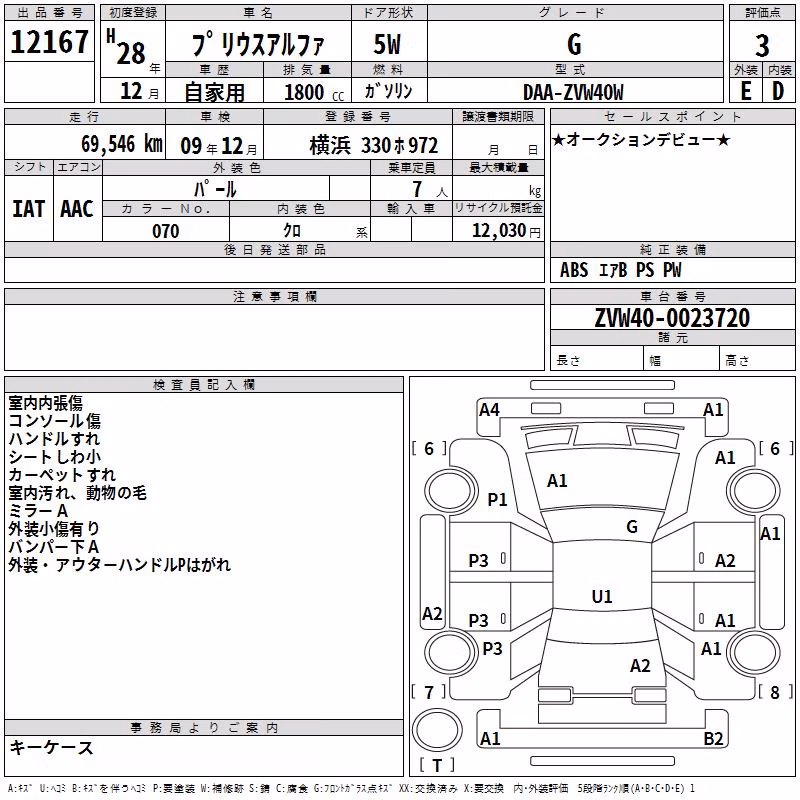Select office notice キーケース
Screen dimensions: 800x800
pyautogui.click(x=52, y=748)
